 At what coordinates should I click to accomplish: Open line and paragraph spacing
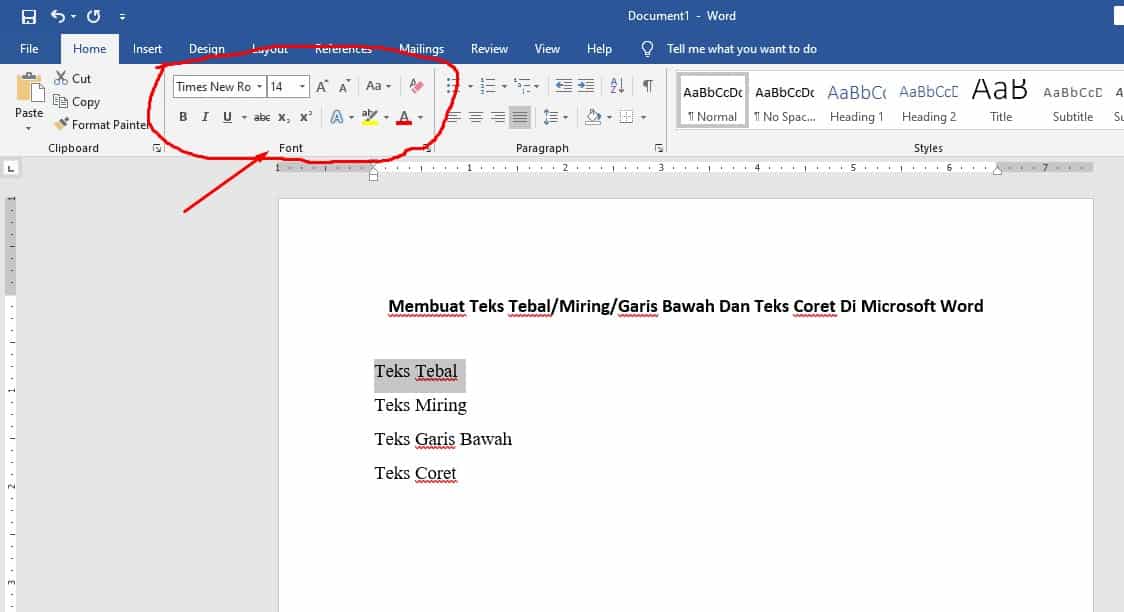pyautogui.click(x=556, y=117)
